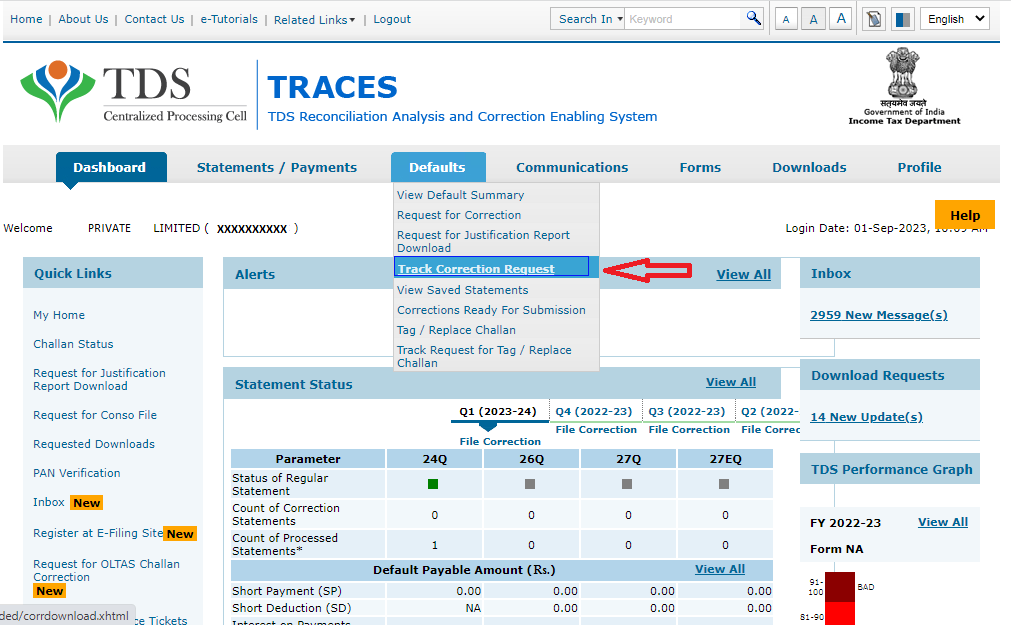Open the Search In dropdown
This screenshot has width=1011, height=625.
coord(588,18)
